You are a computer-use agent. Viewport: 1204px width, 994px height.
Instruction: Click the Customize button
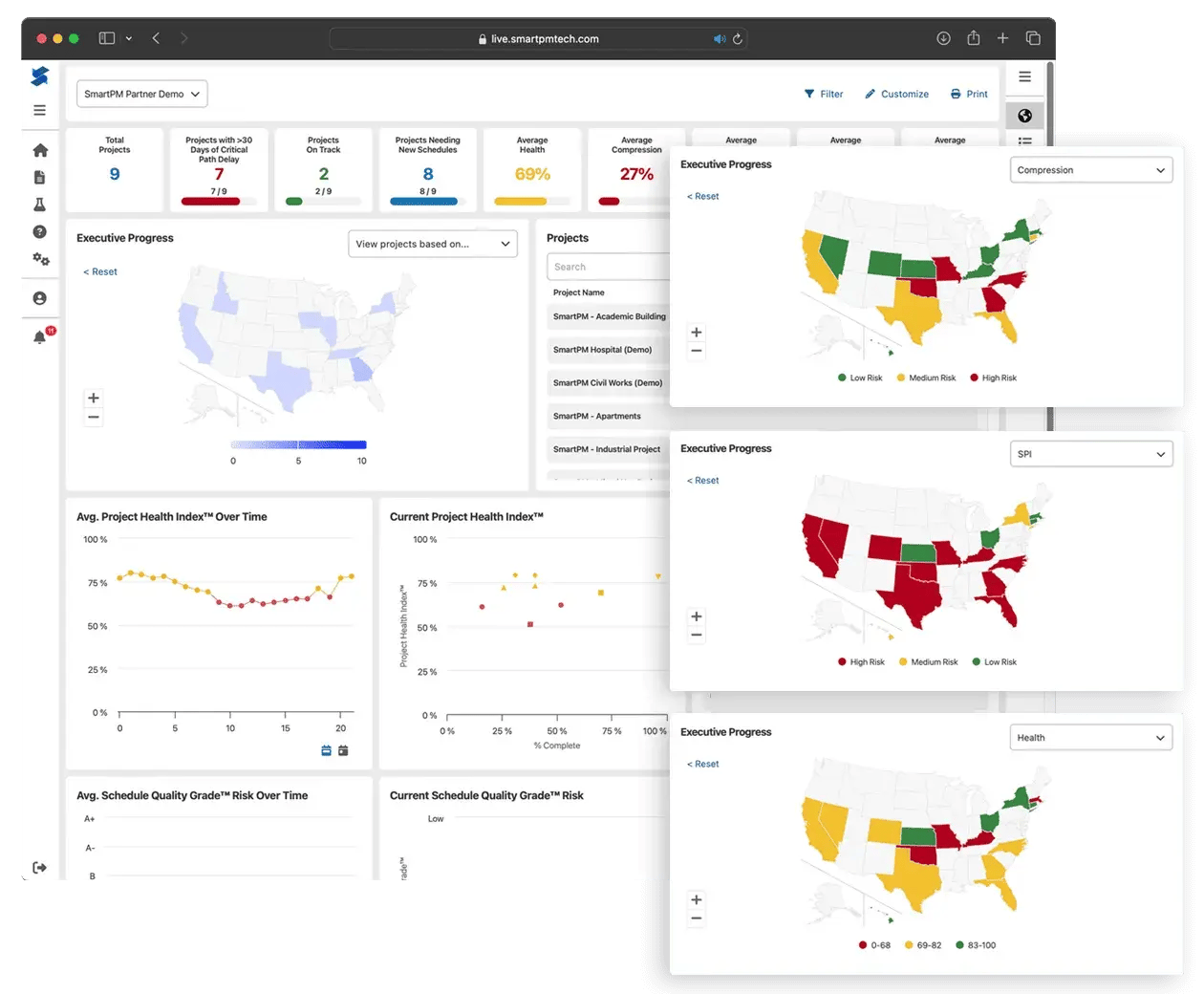coord(896,94)
